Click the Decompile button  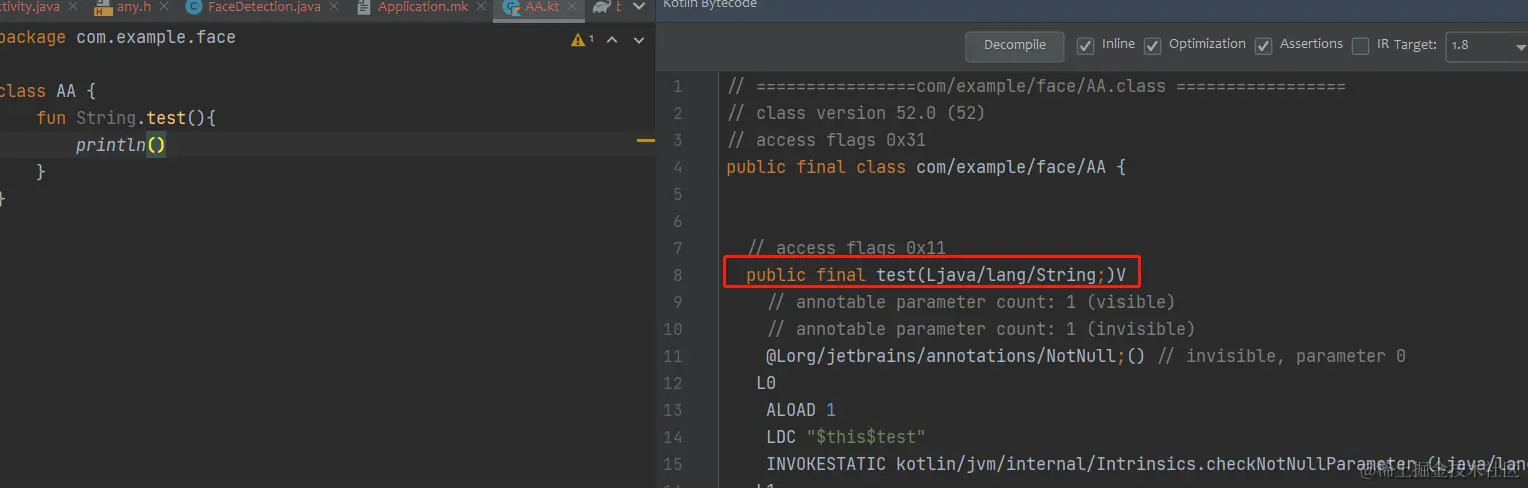click(x=1014, y=45)
